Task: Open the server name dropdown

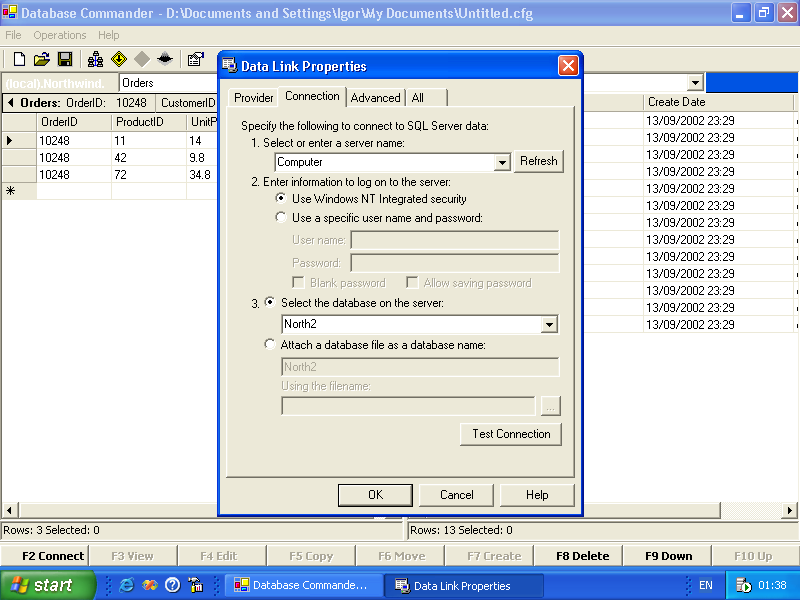Action: coord(502,162)
